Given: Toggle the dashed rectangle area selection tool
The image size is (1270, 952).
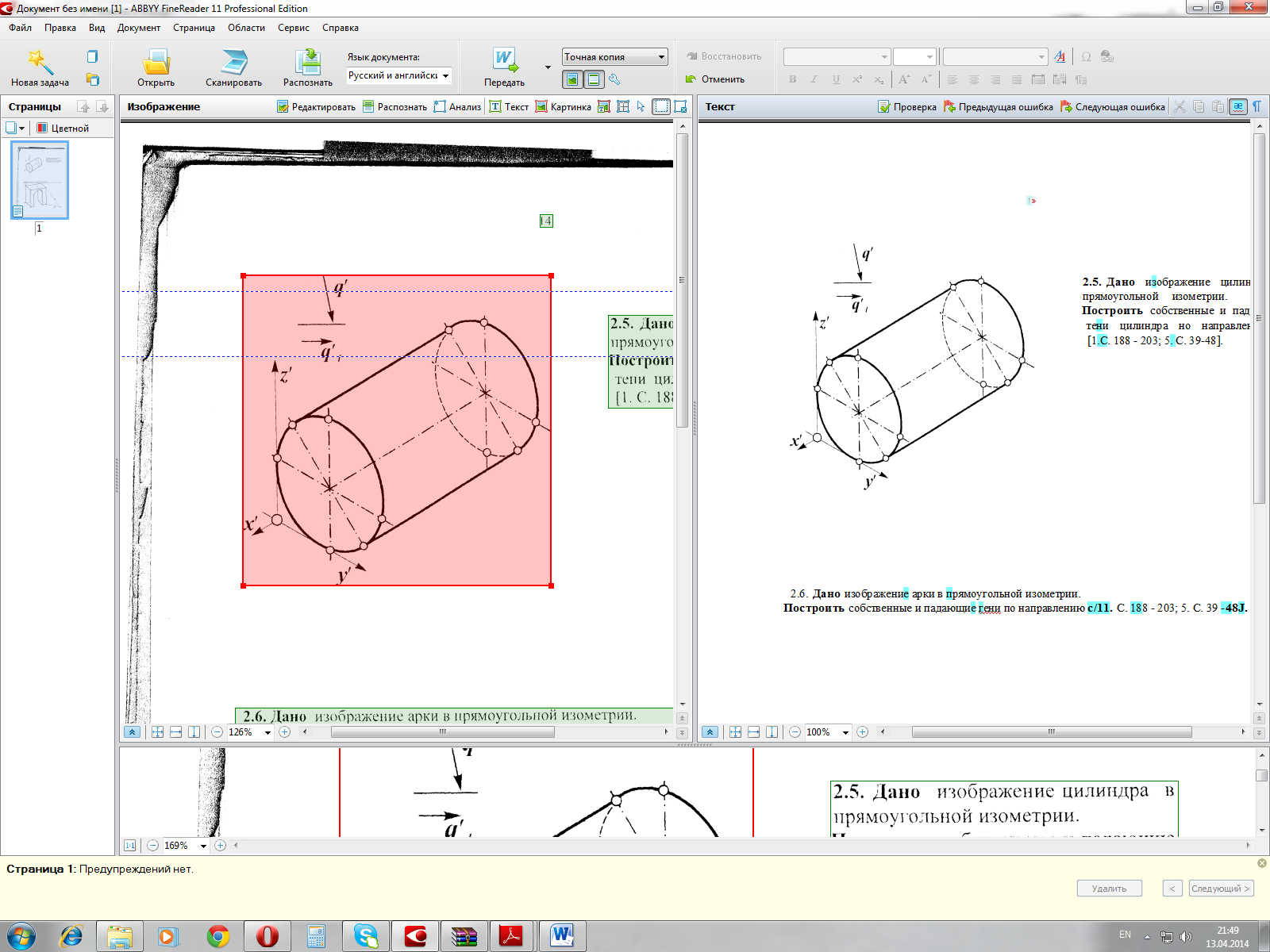Looking at the screenshot, I should 661,107.
